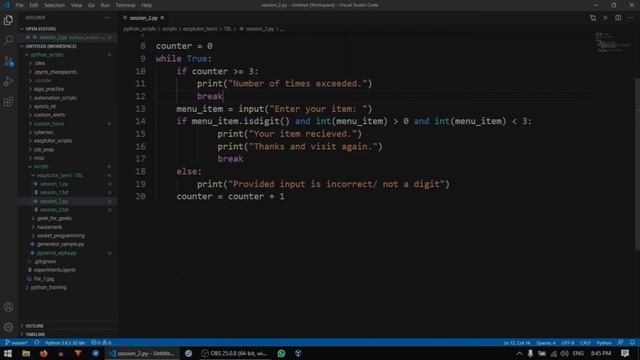Open Firefox from the taskbar
640x360 pixels.
(44, 353)
